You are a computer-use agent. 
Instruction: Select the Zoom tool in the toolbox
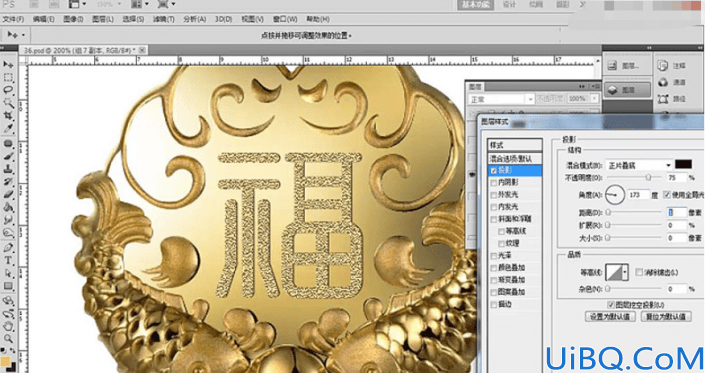(x=8, y=338)
